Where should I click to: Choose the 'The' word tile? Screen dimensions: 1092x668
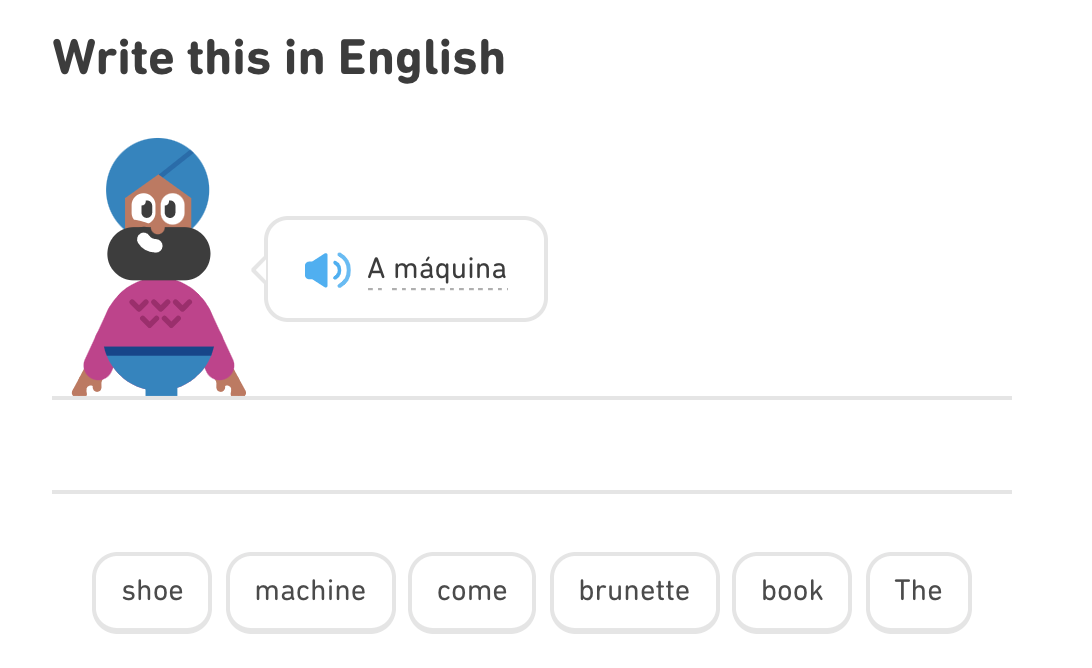(x=919, y=592)
